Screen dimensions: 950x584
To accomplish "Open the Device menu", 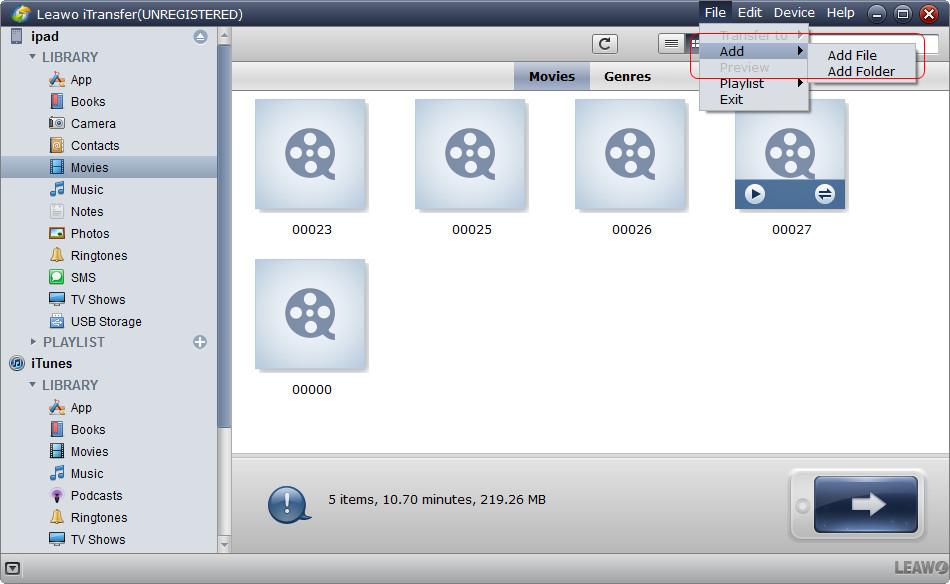I will pos(794,13).
